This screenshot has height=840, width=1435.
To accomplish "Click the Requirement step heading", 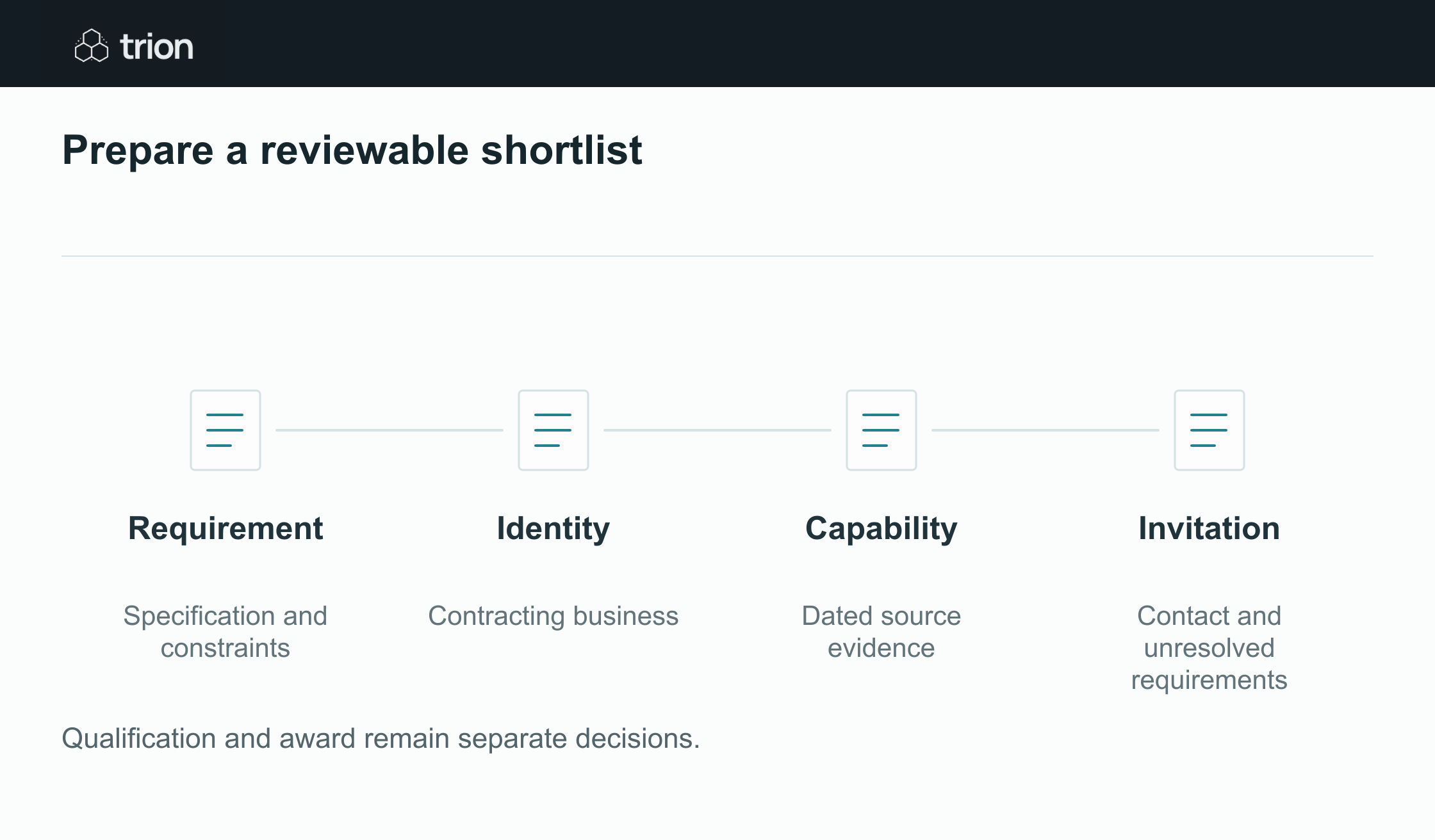I will [x=225, y=529].
